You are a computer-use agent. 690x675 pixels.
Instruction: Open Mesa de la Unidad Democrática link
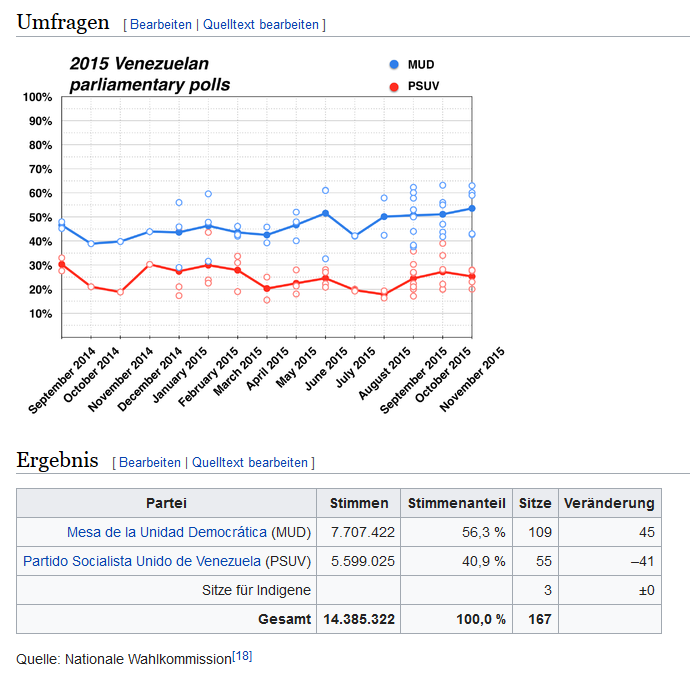click(x=167, y=532)
